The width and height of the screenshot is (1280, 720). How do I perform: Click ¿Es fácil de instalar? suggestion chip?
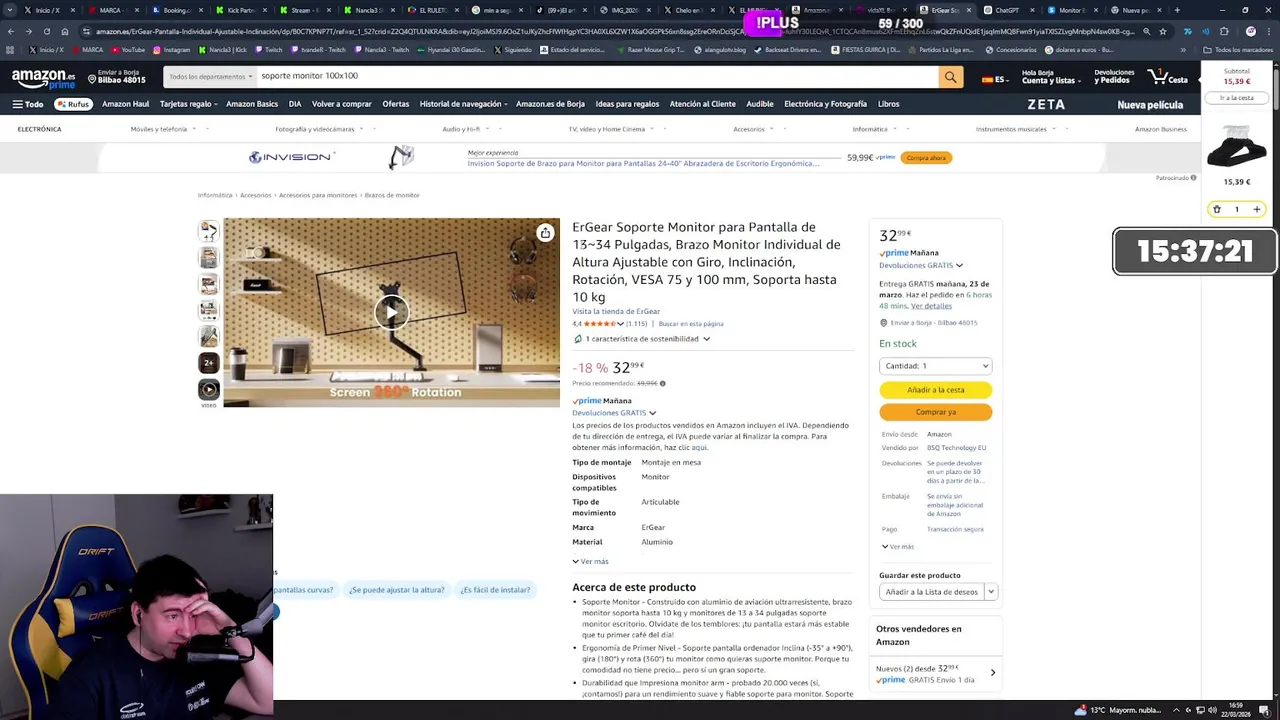[495, 590]
